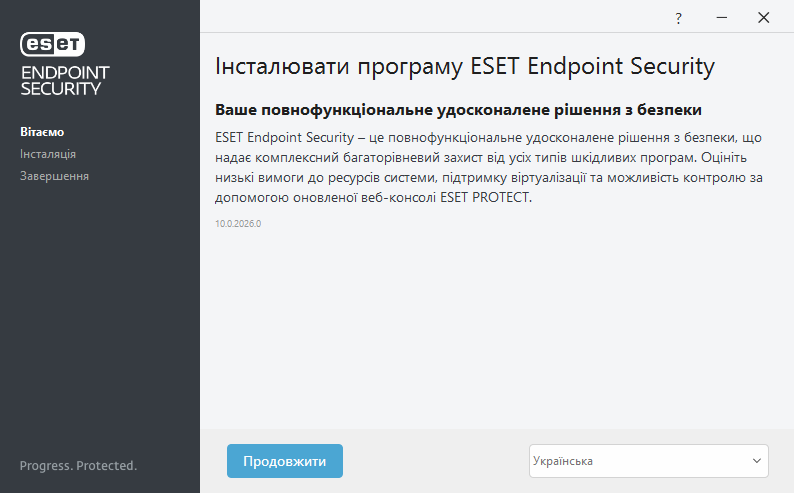Click the ESET logo in sidebar
Screen dimensions: 794x493
pos(53,44)
